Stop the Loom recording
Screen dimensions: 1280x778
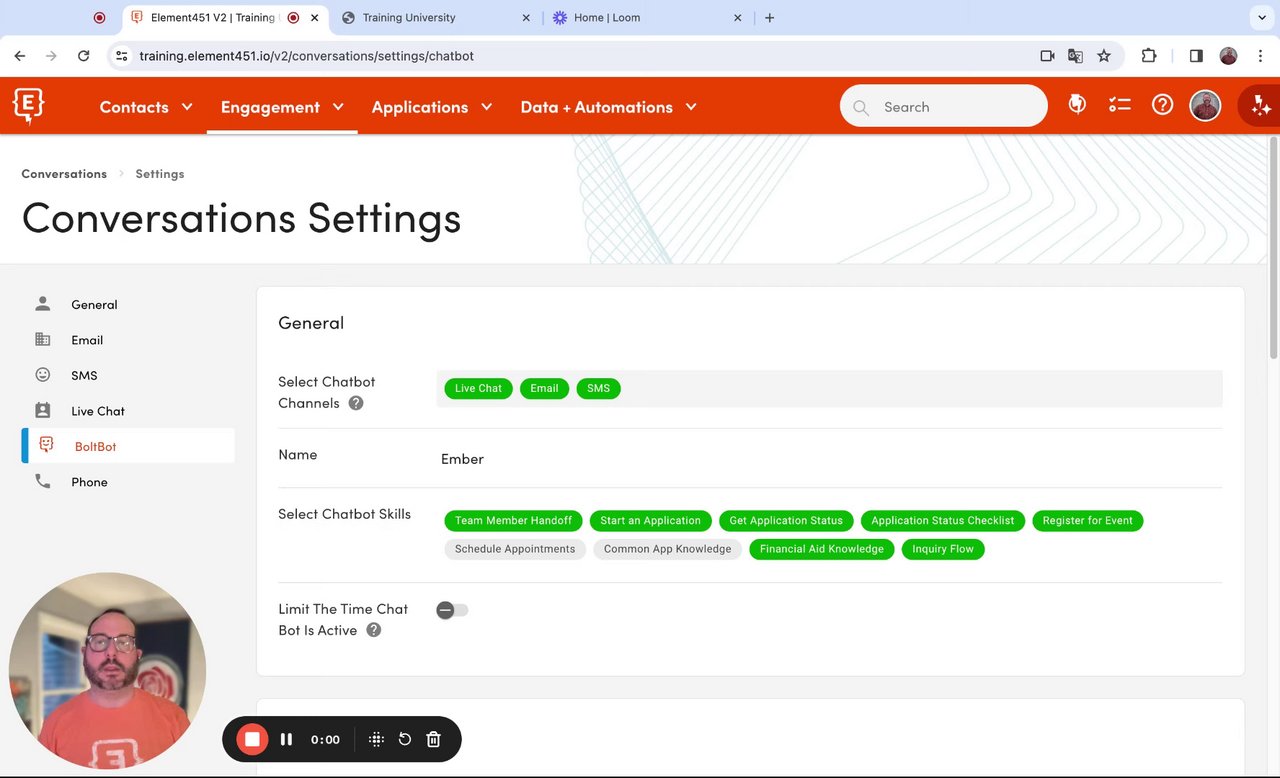point(252,739)
